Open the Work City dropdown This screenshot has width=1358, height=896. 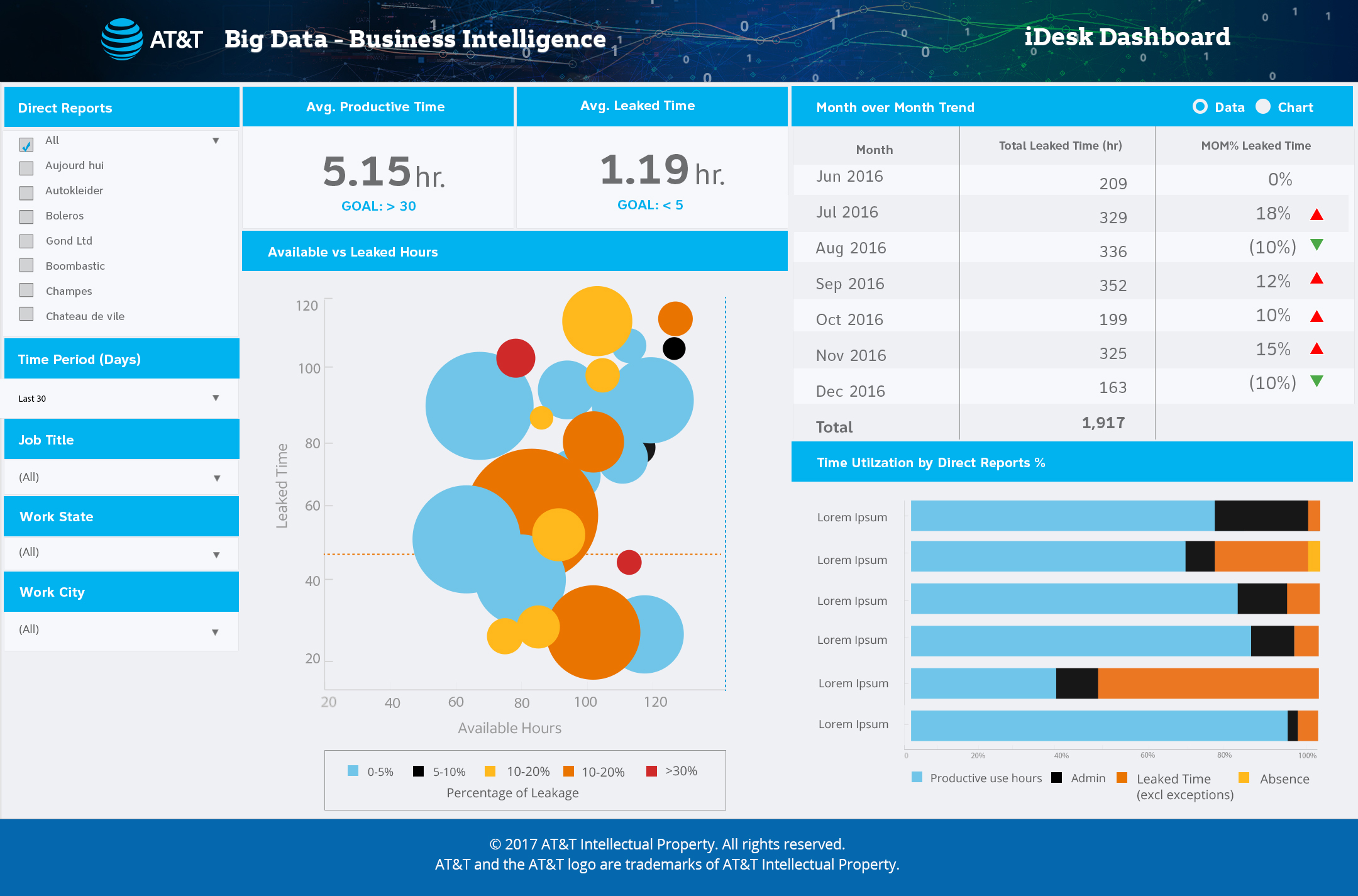[x=215, y=632]
